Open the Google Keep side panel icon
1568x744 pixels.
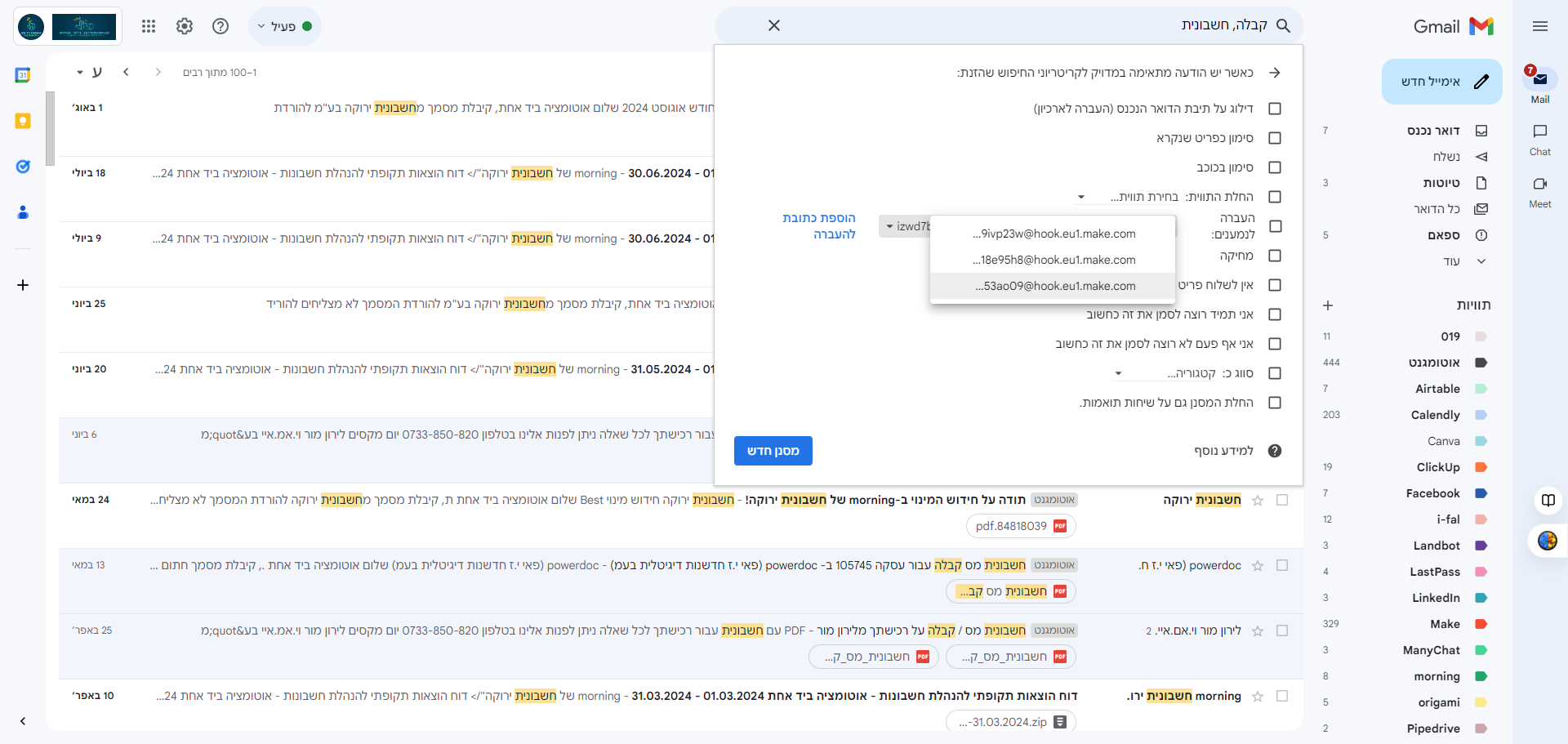pyautogui.click(x=23, y=121)
